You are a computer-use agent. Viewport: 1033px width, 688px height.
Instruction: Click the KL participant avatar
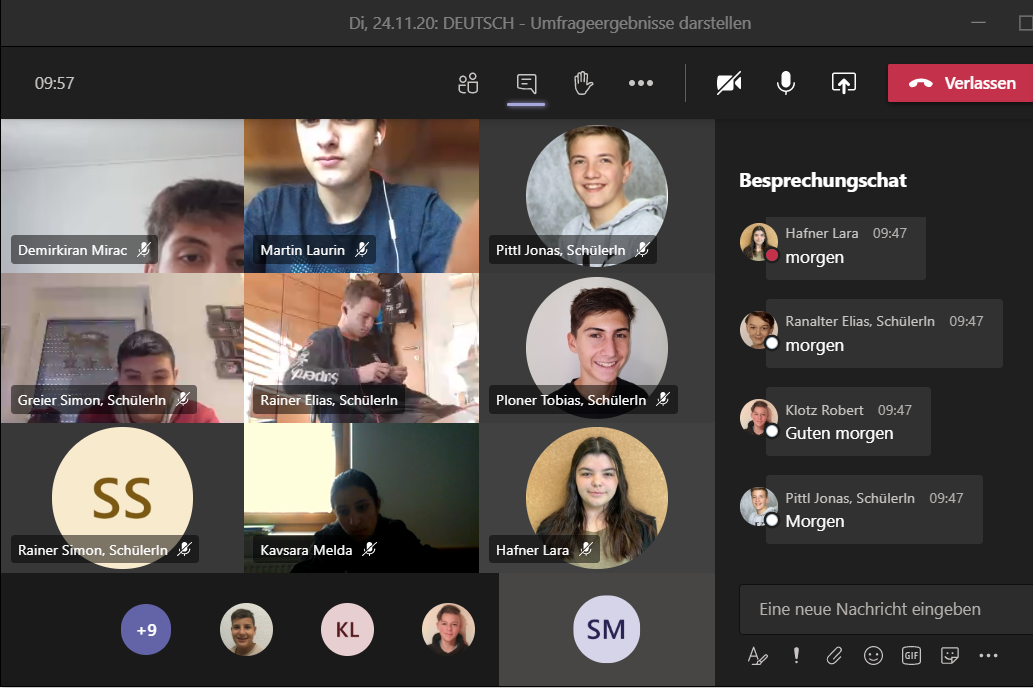coord(347,630)
